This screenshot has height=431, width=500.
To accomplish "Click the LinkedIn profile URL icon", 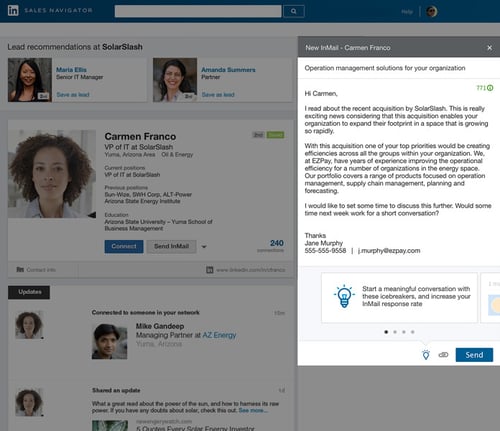I will (x=209, y=270).
